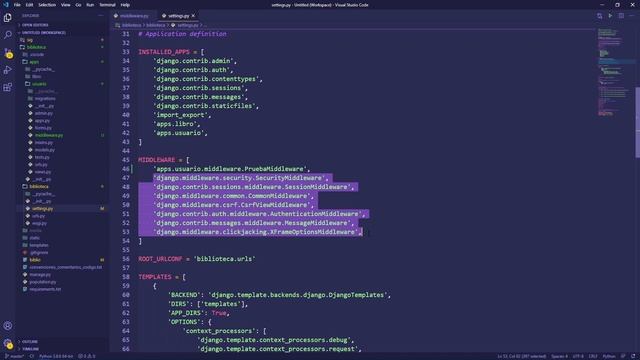Open the errors and warnings counter
Viewport: 640px width, 360px height.
(x=87, y=356)
